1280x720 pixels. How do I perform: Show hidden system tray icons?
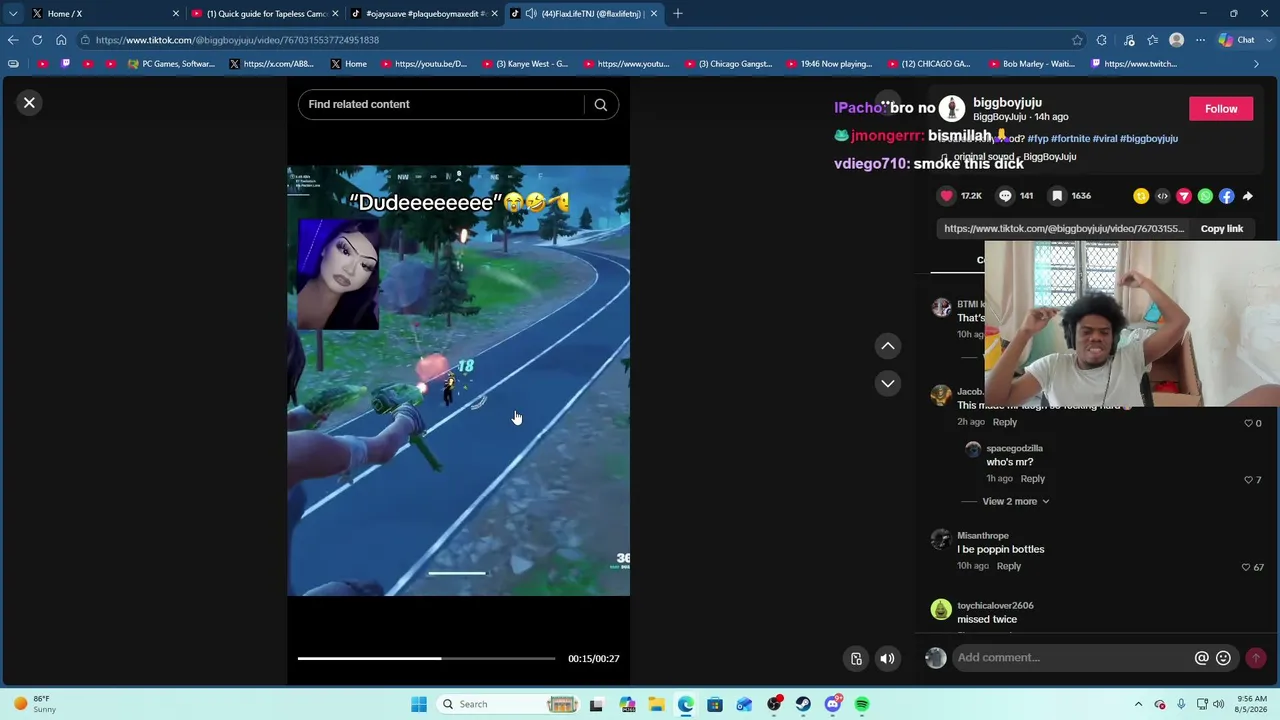coord(1138,704)
